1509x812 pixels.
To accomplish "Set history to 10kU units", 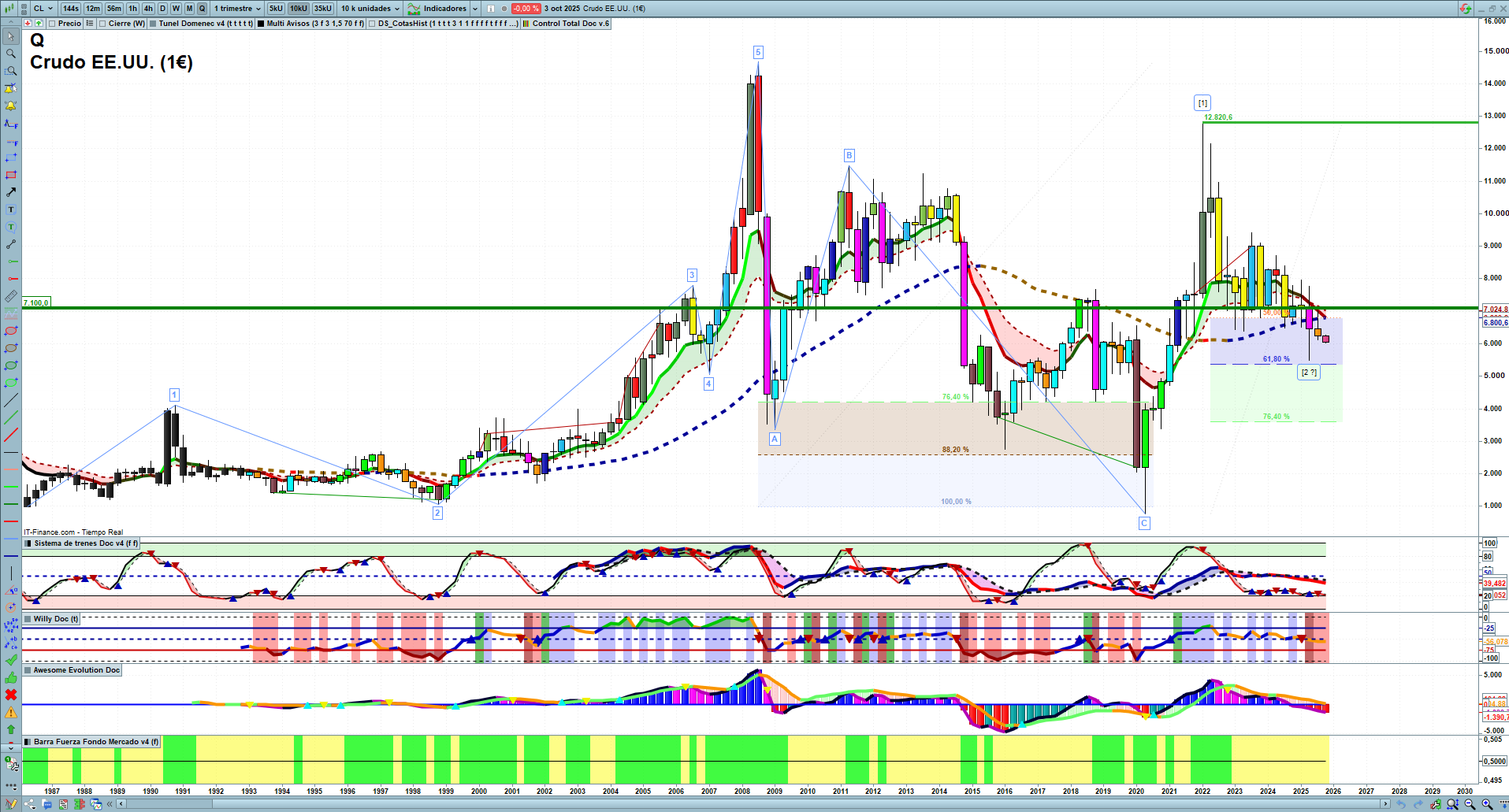I will coord(299,9).
